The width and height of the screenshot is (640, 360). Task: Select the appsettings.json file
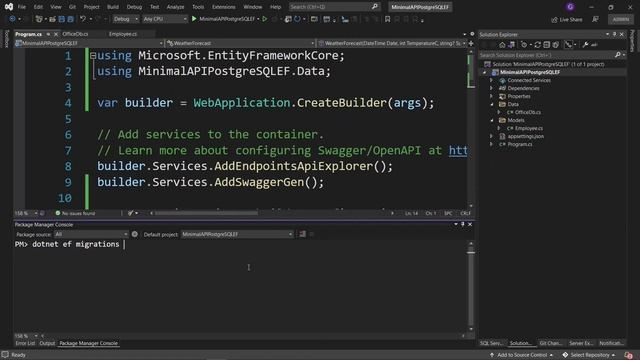[x=525, y=136]
